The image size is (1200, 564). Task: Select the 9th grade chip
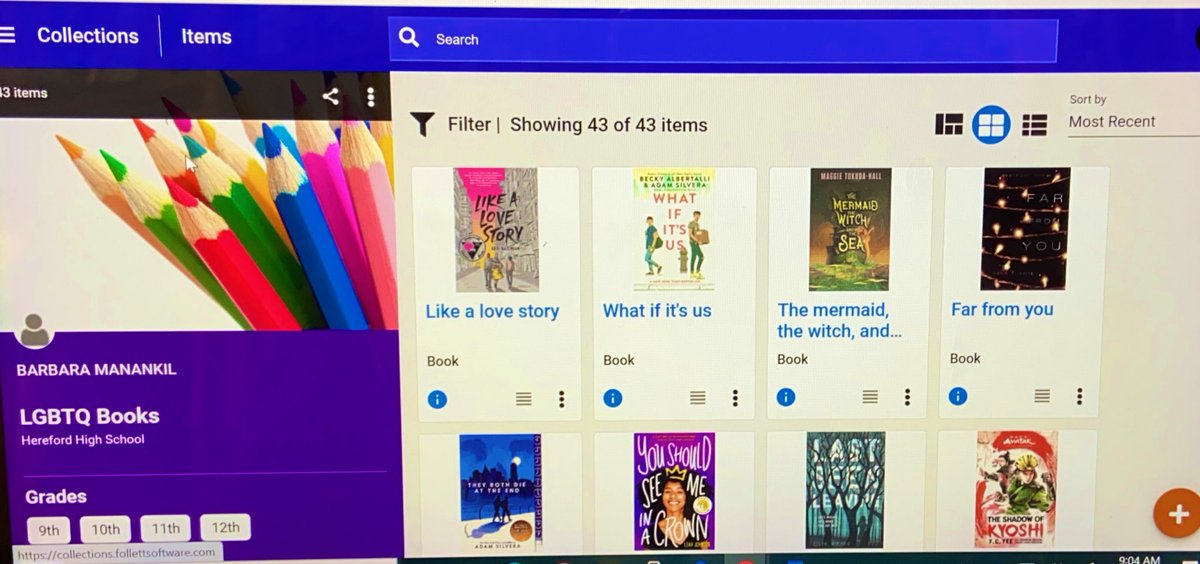point(49,529)
